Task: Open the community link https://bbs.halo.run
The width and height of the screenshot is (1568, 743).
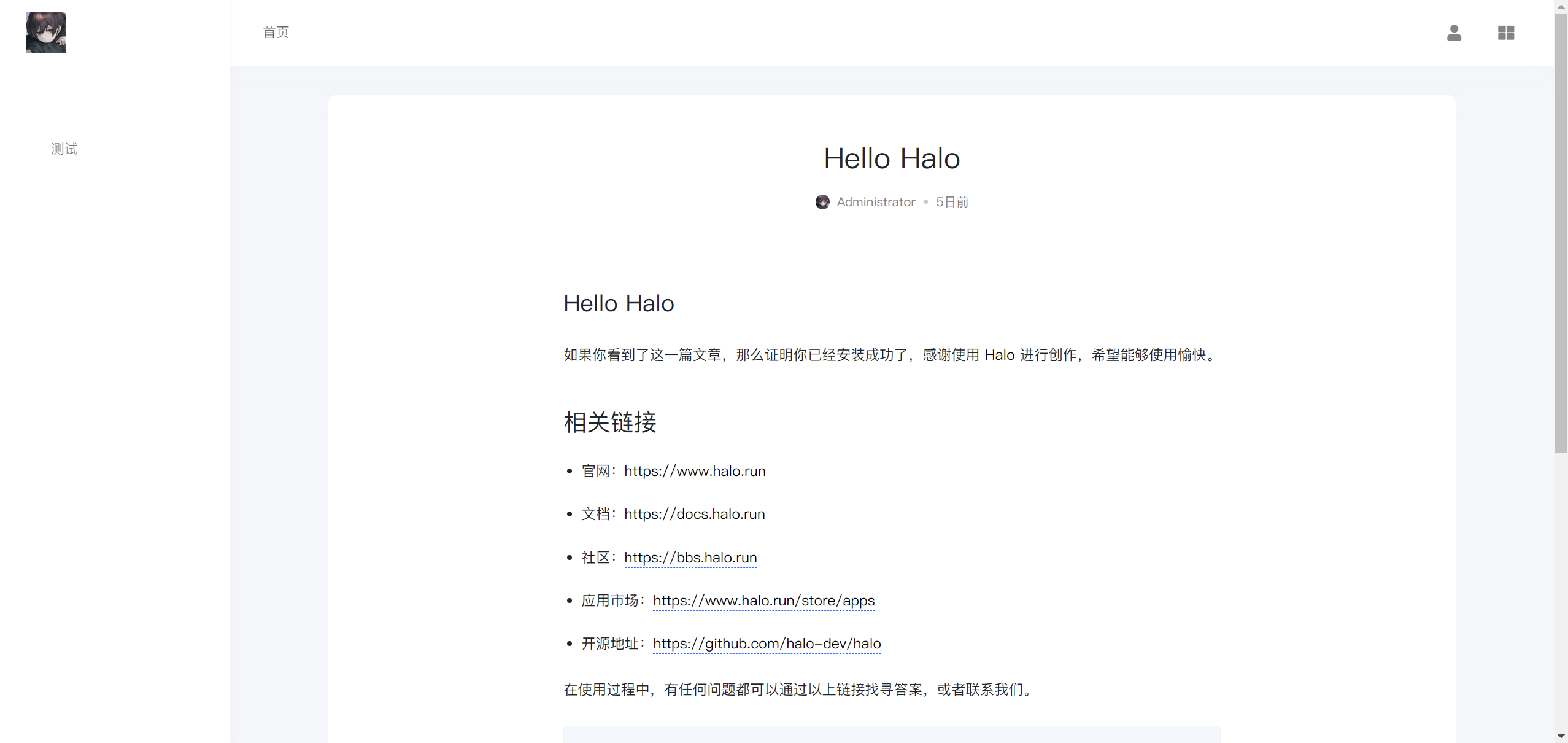Action: 690,558
